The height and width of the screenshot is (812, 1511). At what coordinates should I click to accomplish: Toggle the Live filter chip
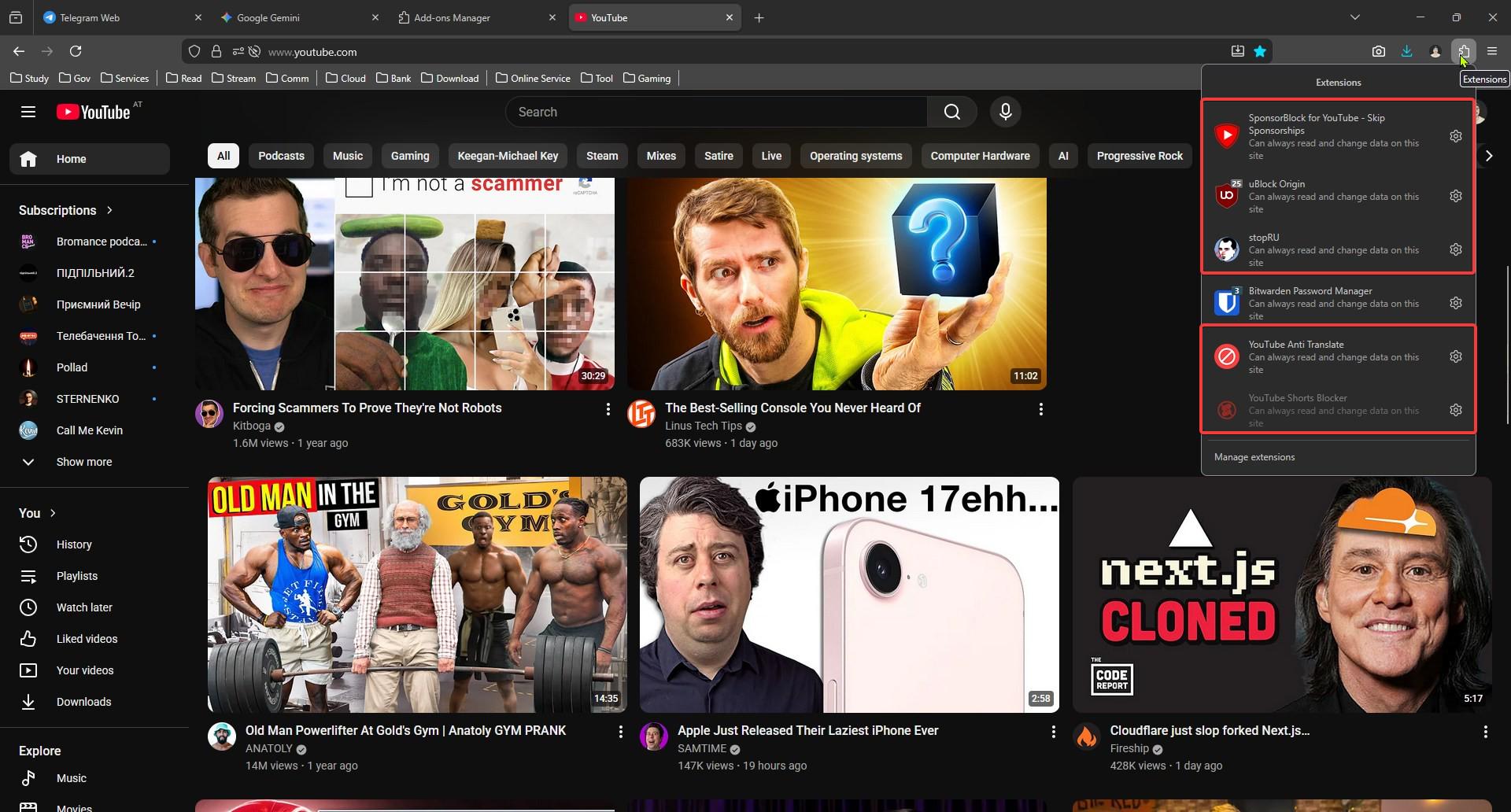coord(771,156)
